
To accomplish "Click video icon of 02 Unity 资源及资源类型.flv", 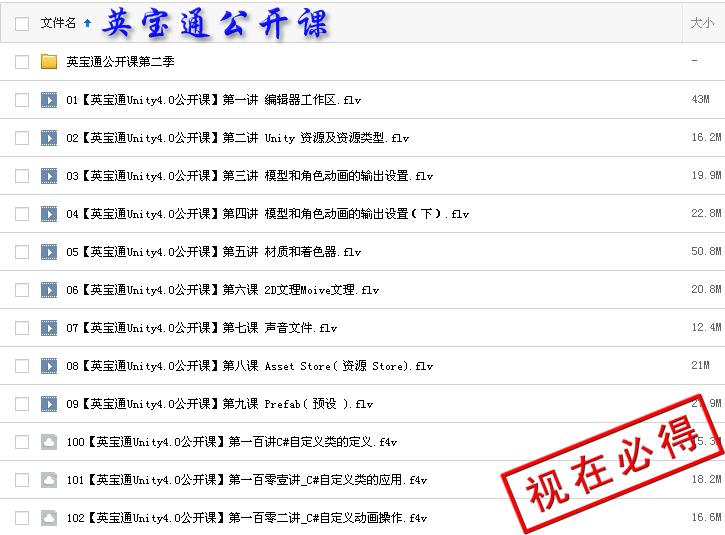I will coord(49,138).
